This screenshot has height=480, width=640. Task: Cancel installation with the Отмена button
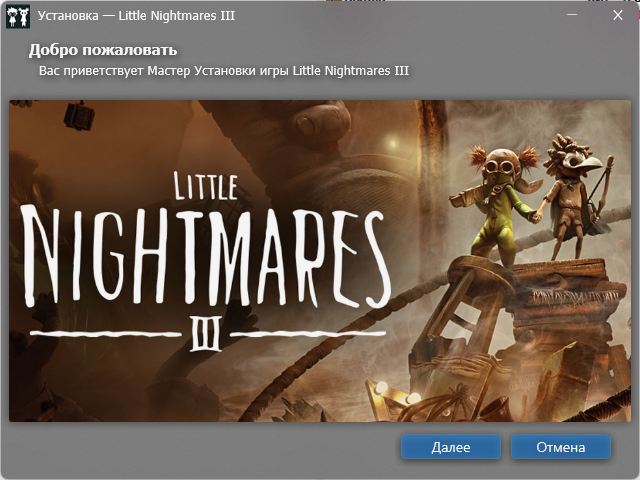click(561, 447)
